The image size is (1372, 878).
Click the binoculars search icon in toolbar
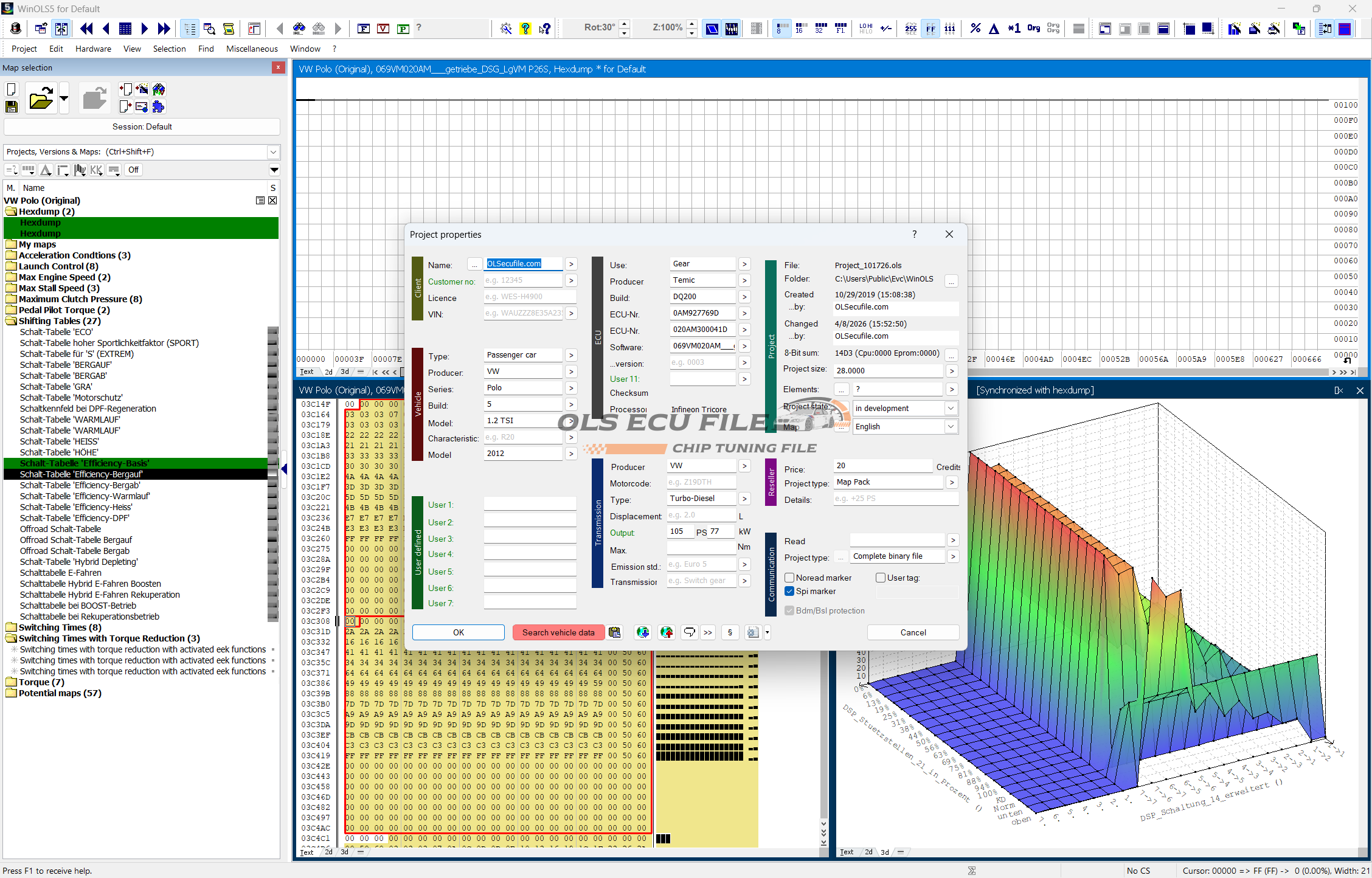point(299,28)
